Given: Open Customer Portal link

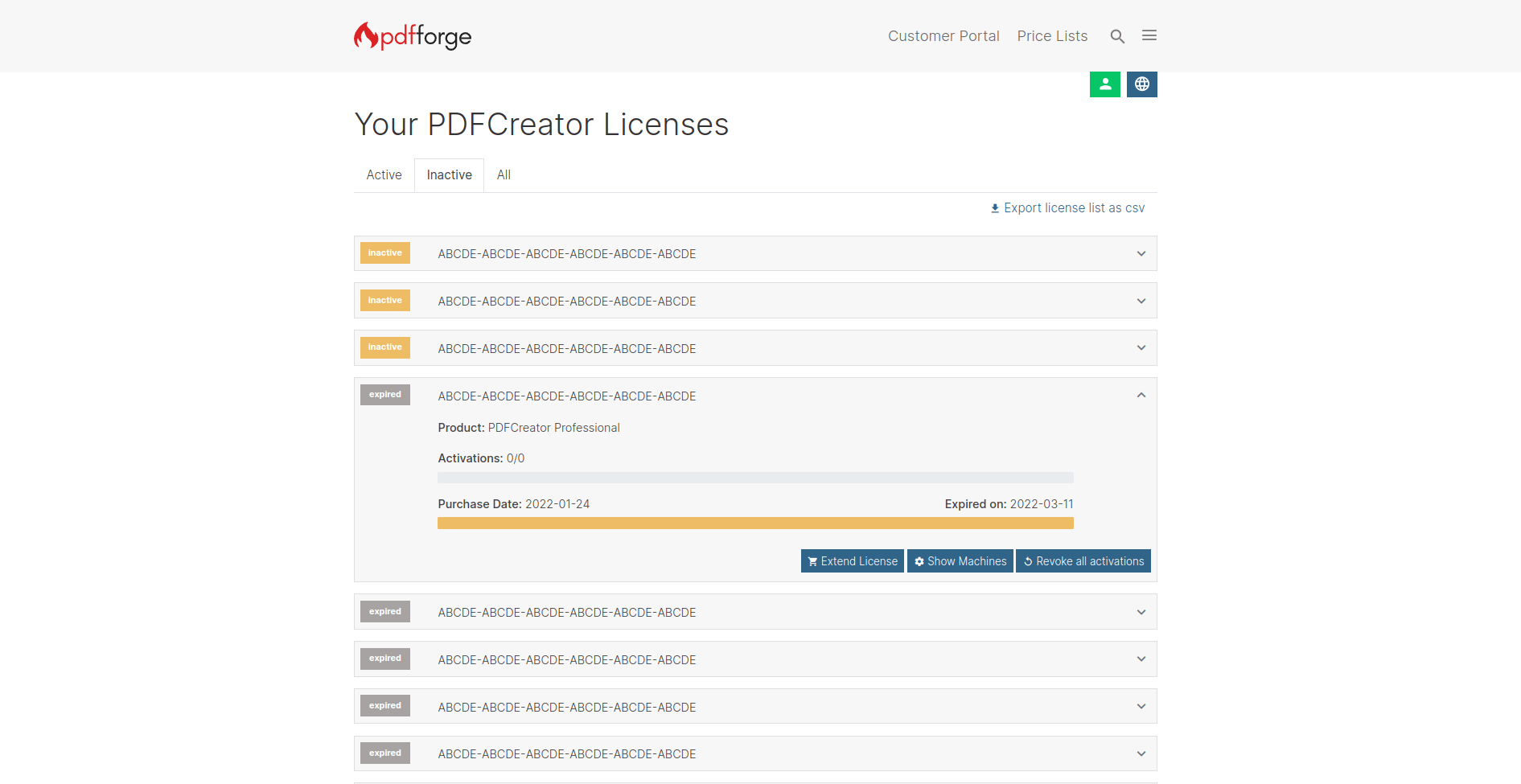Looking at the screenshot, I should pyautogui.click(x=943, y=36).
